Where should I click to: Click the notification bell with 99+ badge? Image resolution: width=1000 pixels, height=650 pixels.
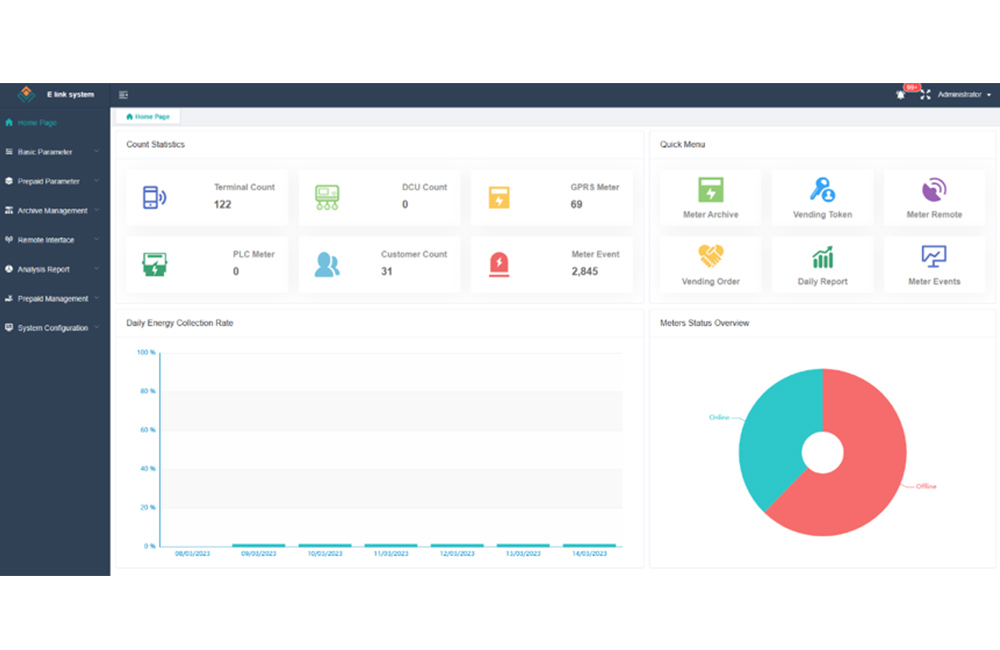[x=901, y=95]
